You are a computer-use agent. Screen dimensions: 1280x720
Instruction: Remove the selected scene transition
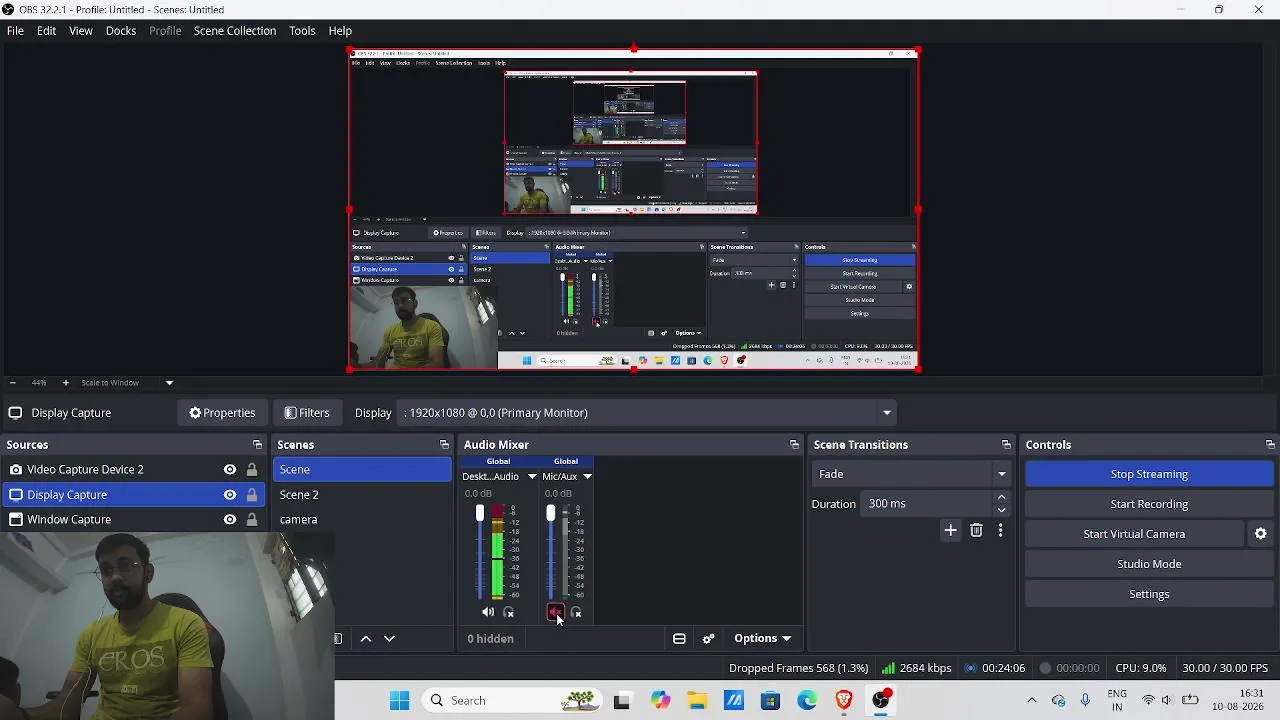[x=976, y=530]
